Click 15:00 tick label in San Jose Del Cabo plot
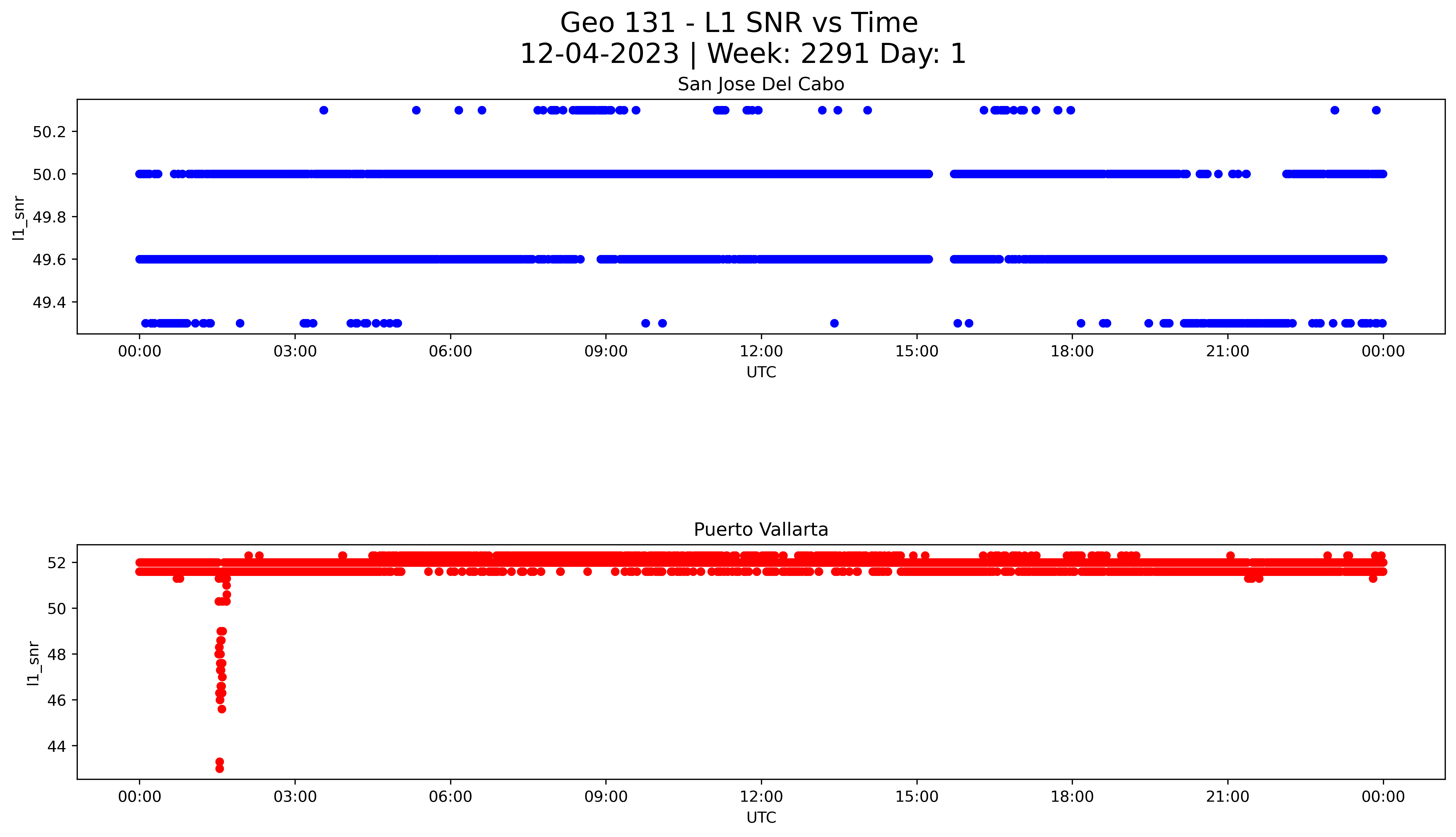1456x837 pixels. click(x=917, y=352)
